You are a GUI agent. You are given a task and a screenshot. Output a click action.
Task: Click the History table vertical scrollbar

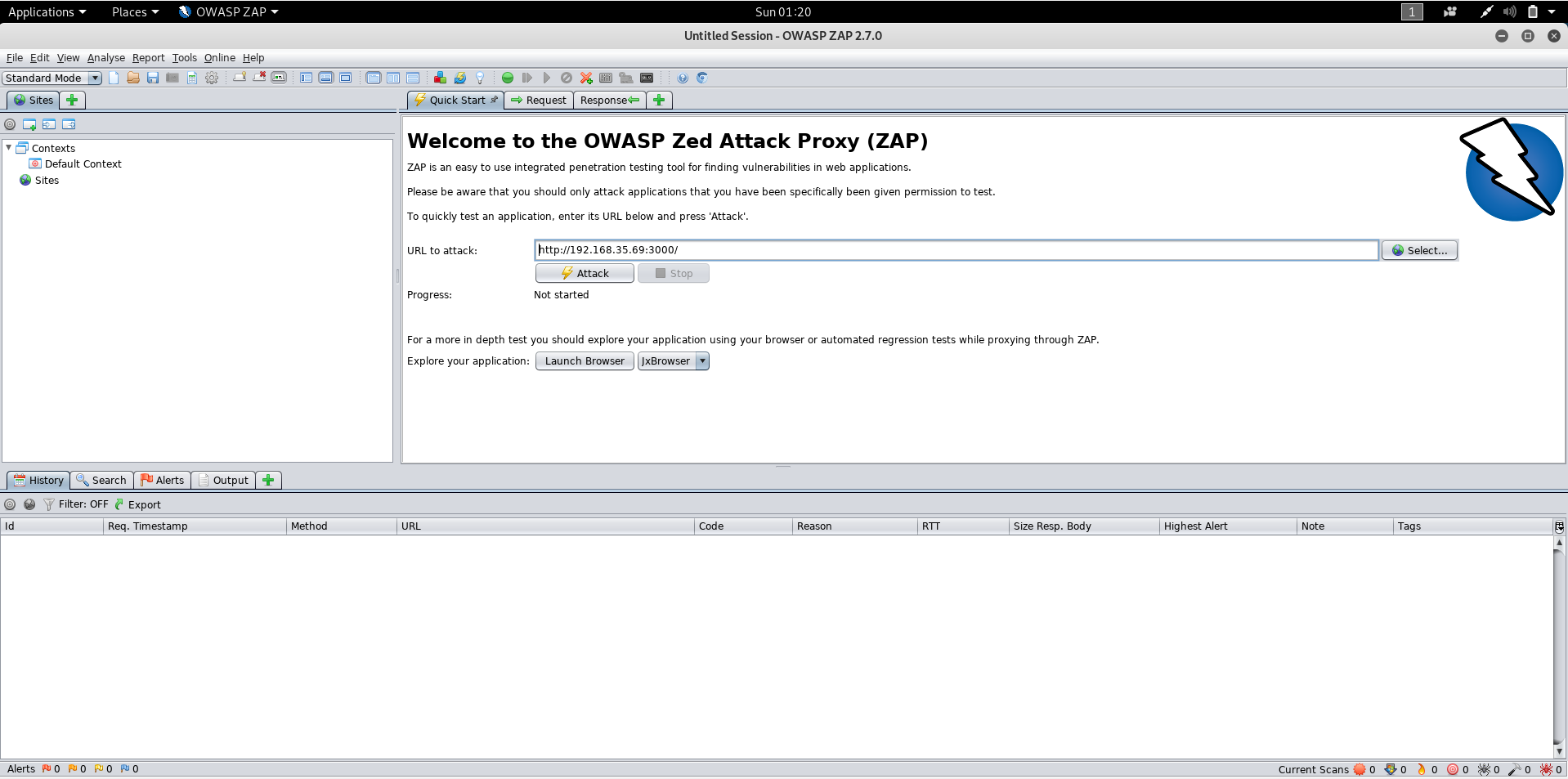[x=1559, y=646]
